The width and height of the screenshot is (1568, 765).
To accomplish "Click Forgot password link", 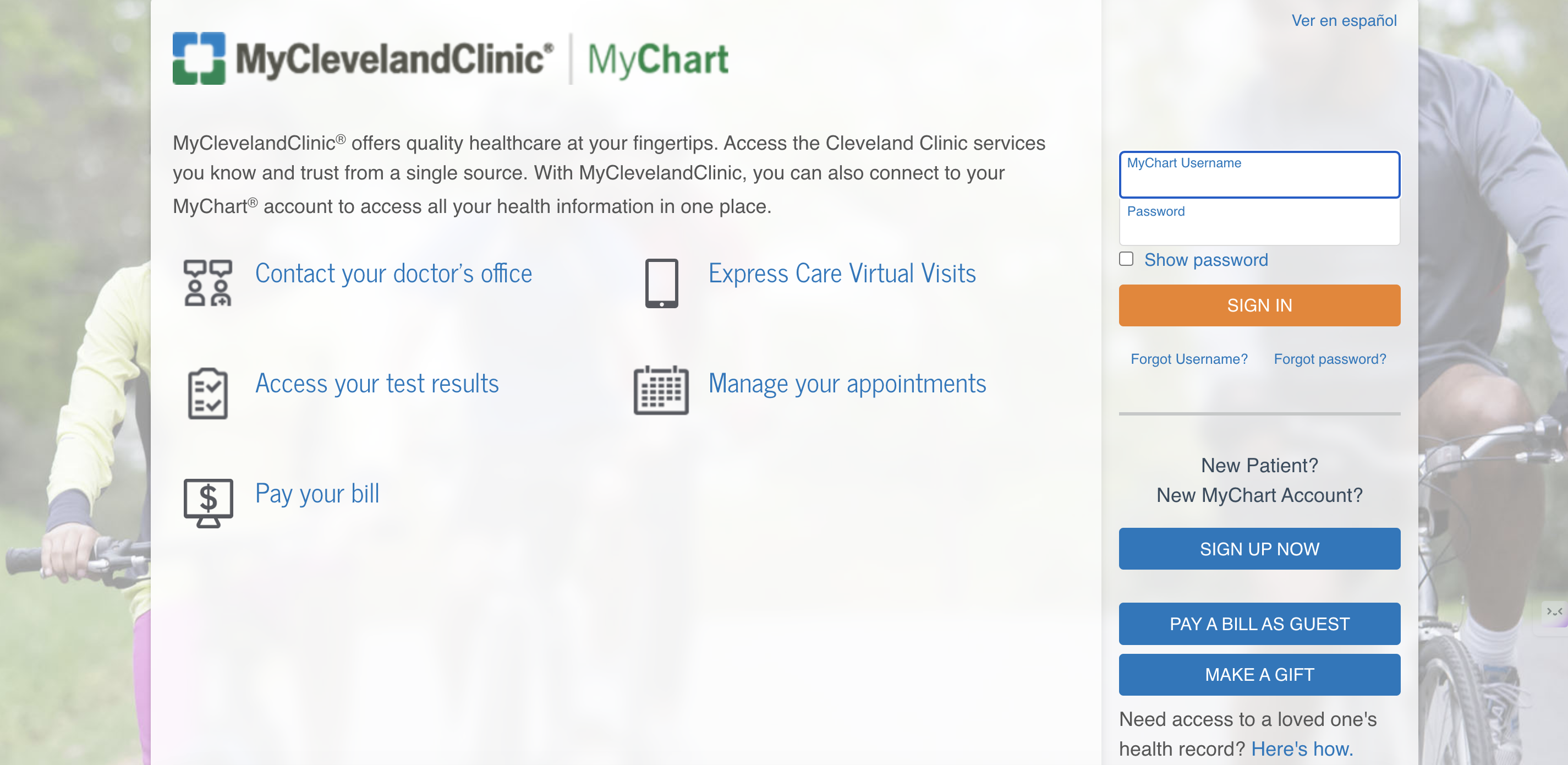I will [x=1330, y=358].
